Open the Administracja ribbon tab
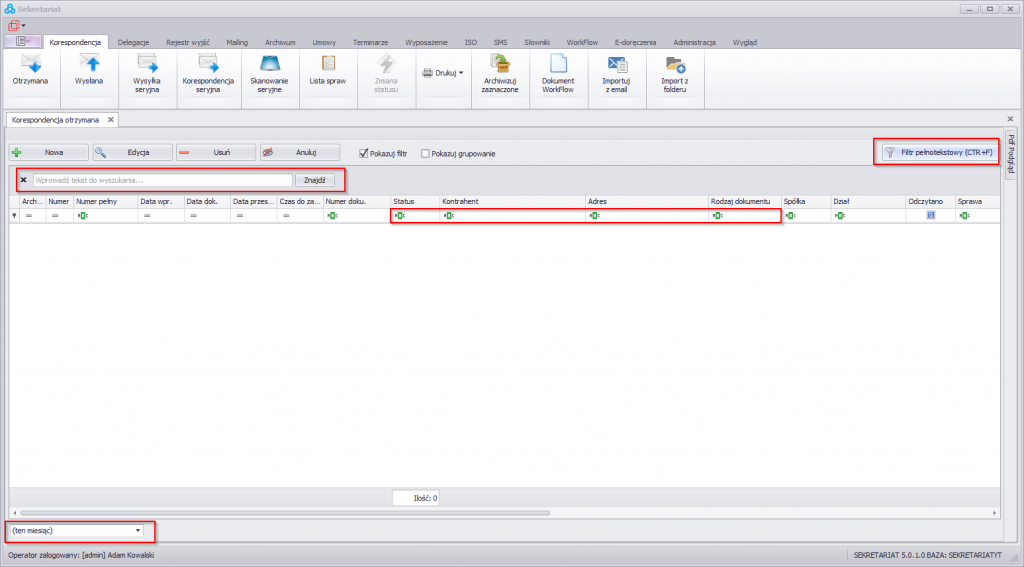Viewport: 1024px width, 567px height. coord(694,43)
